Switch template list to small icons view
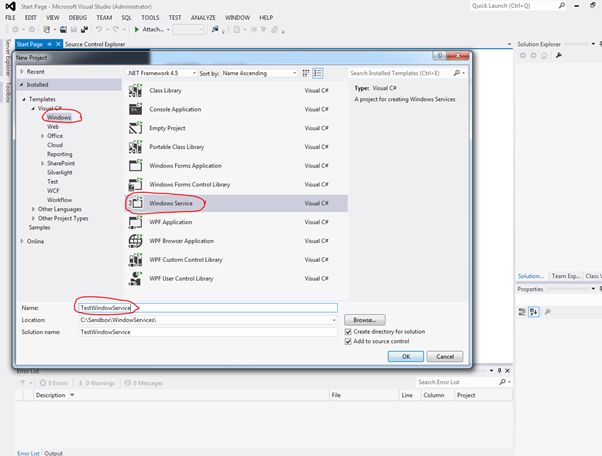Viewport: 602px width, 456px height. [306, 73]
